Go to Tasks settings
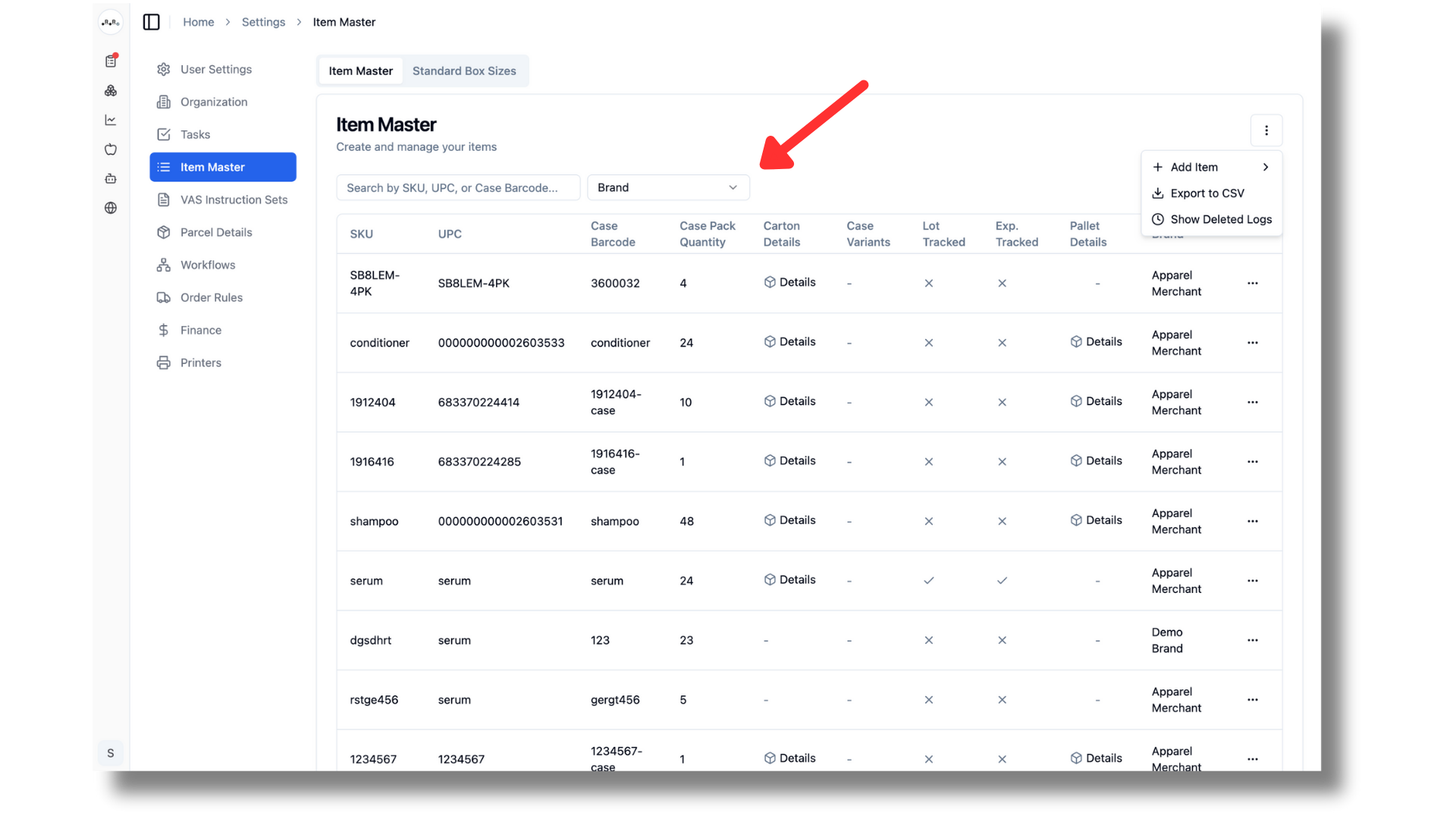 point(223,134)
